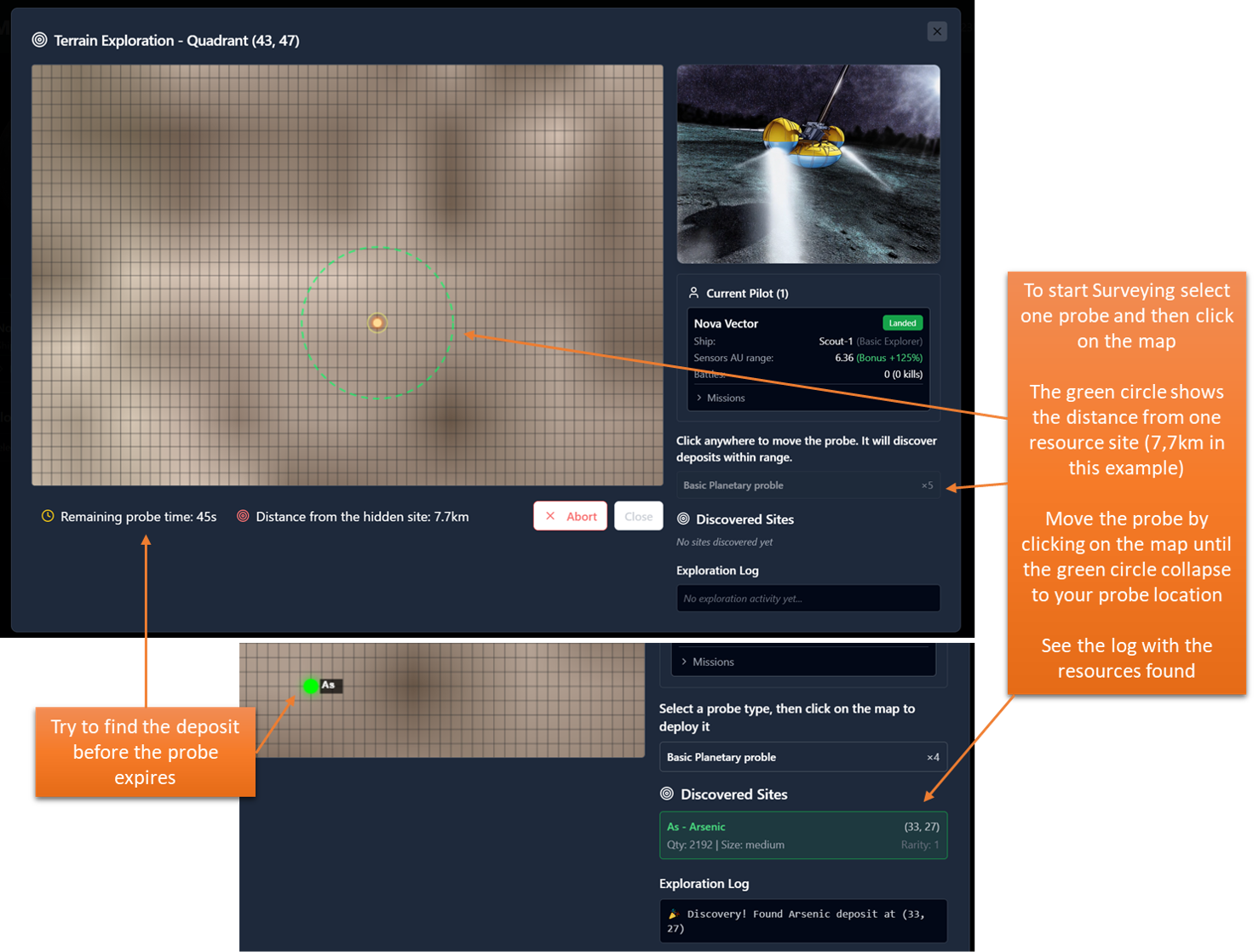Click the greyed-out Close button

point(638,516)
